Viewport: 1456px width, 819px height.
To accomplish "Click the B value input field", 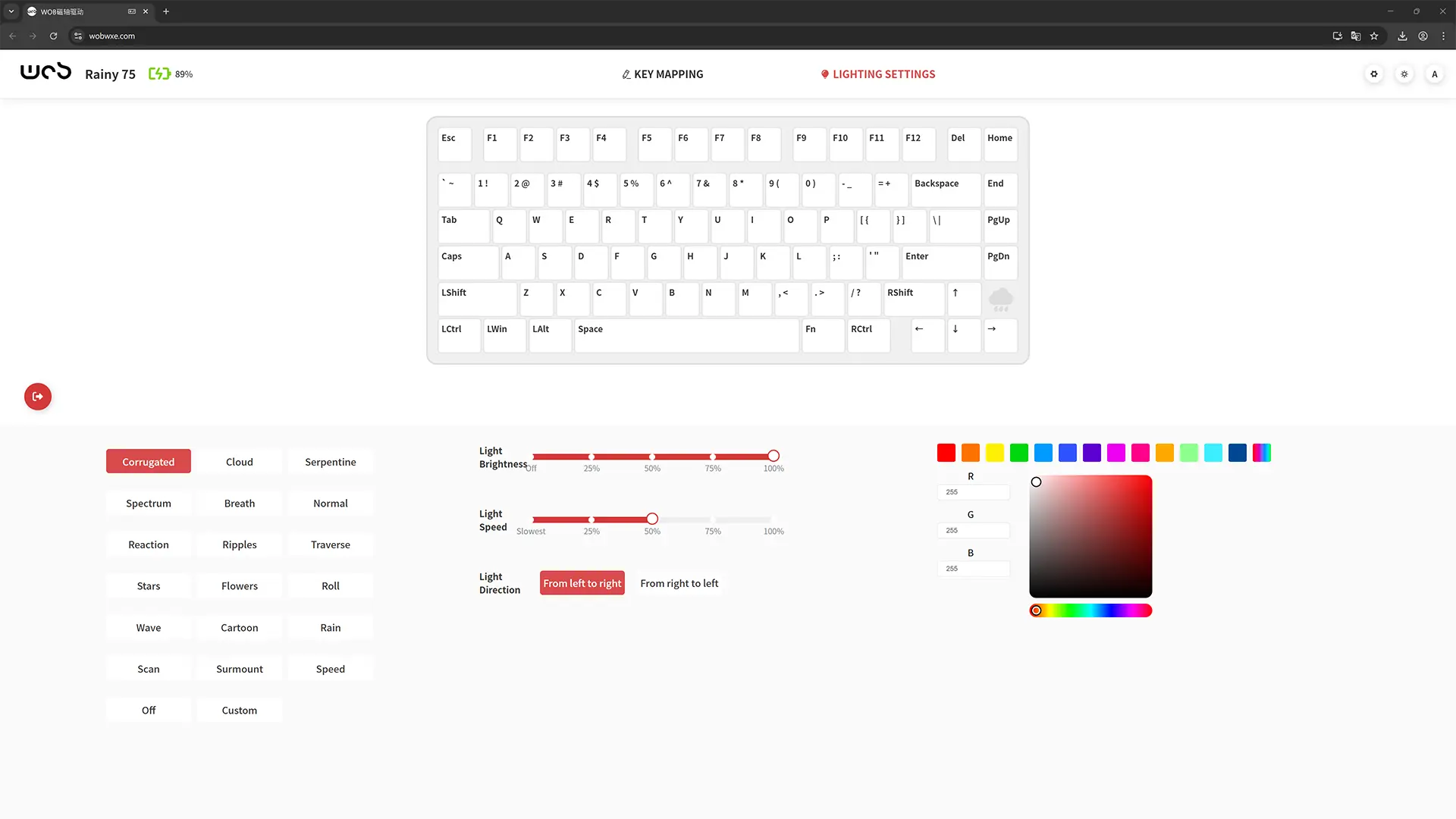I will point(974,569).
